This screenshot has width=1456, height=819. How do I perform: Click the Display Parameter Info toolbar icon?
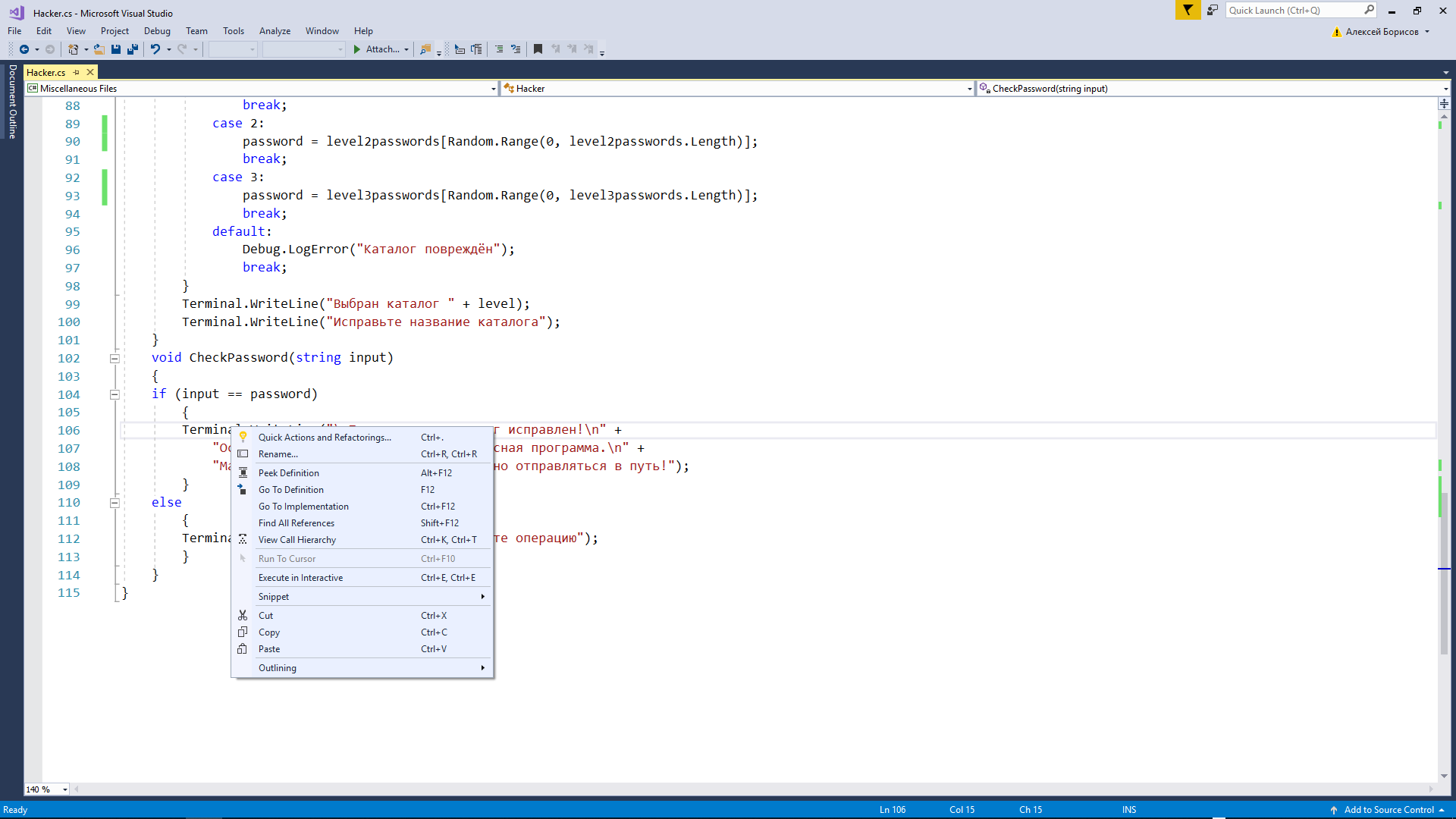(x=476, y=49)
